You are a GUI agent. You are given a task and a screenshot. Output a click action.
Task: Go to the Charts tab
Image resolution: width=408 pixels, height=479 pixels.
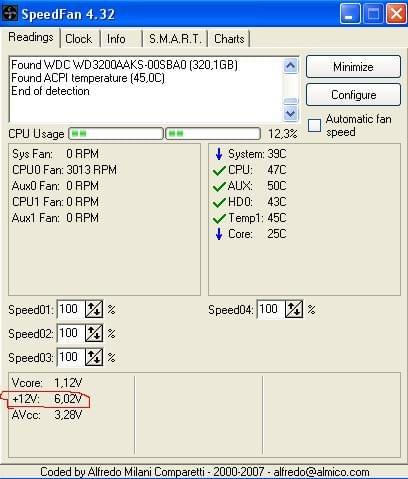229,39
